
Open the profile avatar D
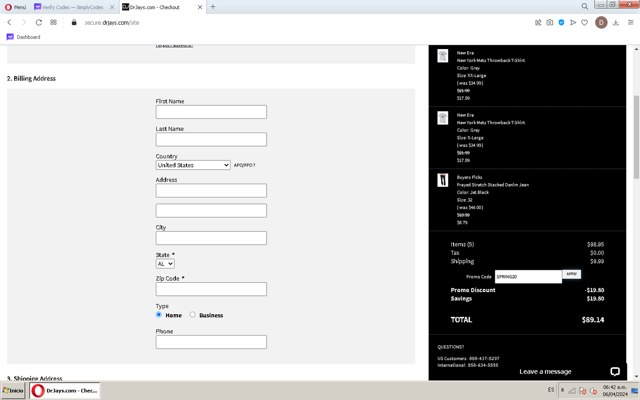point(601,22)
